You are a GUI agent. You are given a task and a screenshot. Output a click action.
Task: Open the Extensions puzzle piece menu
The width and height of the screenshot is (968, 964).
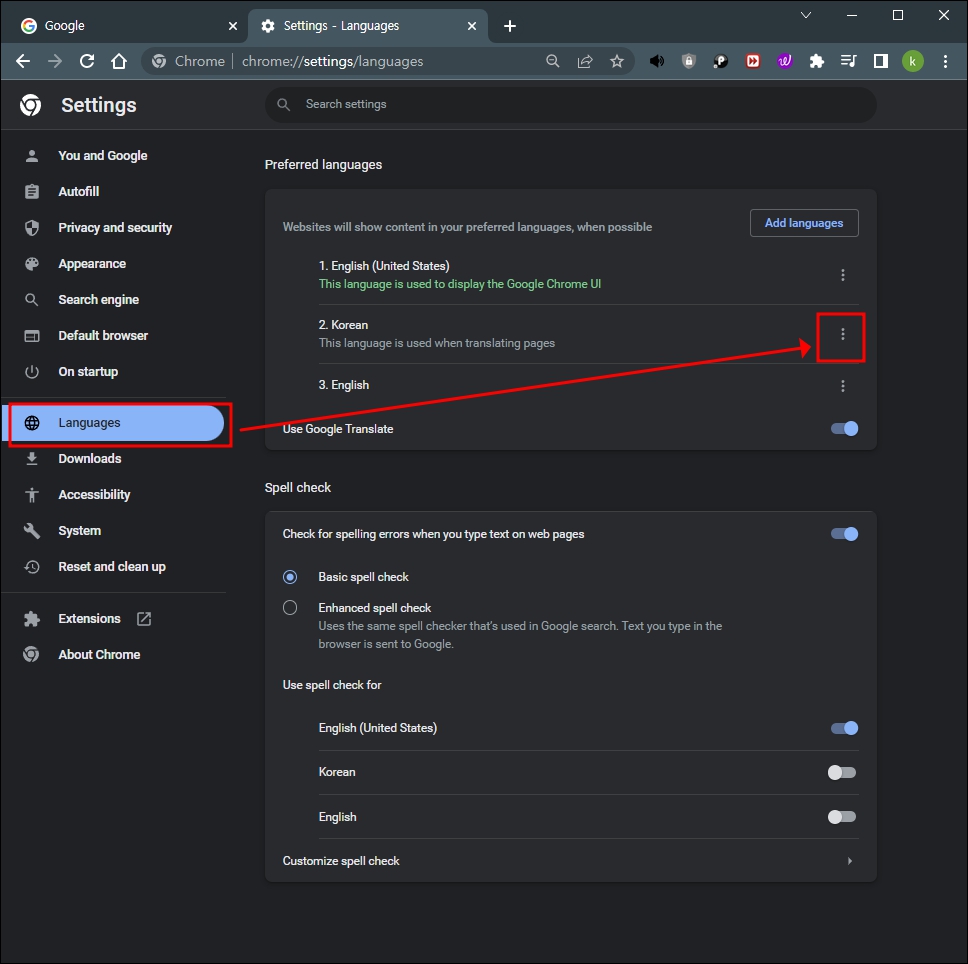[817, 61]
